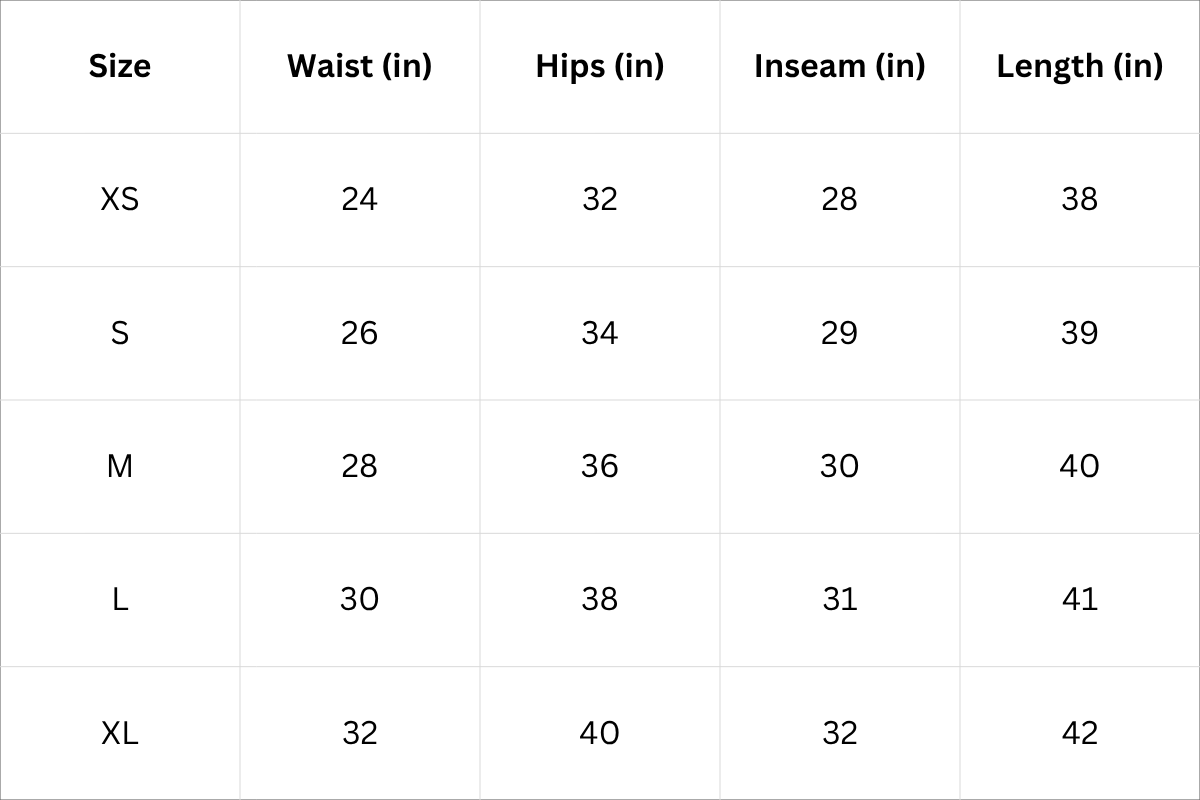The image size is (1200, 800).
Task: Select the M size row label
Action: 120,466
